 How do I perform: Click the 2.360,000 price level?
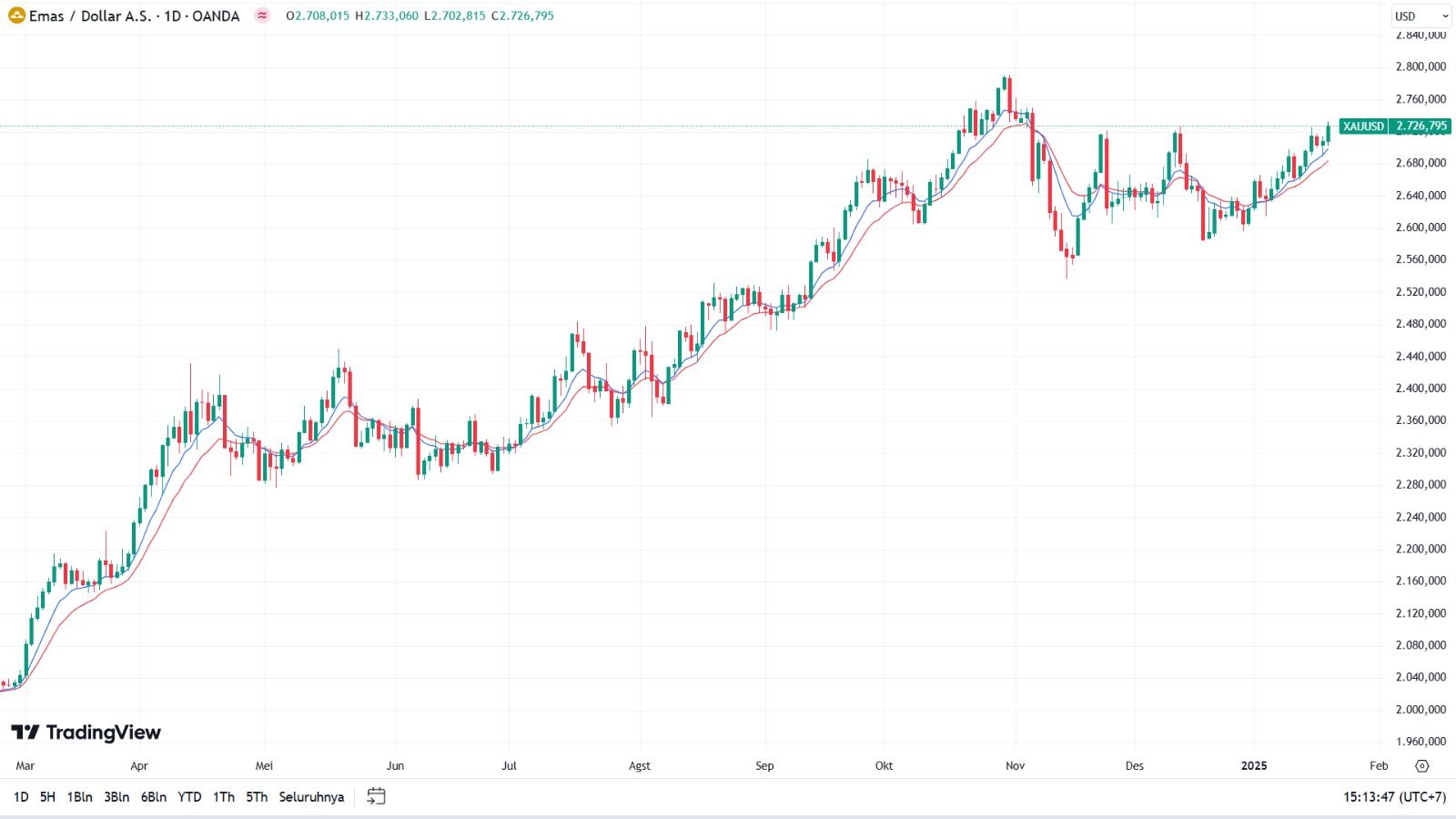point(1421,420)
